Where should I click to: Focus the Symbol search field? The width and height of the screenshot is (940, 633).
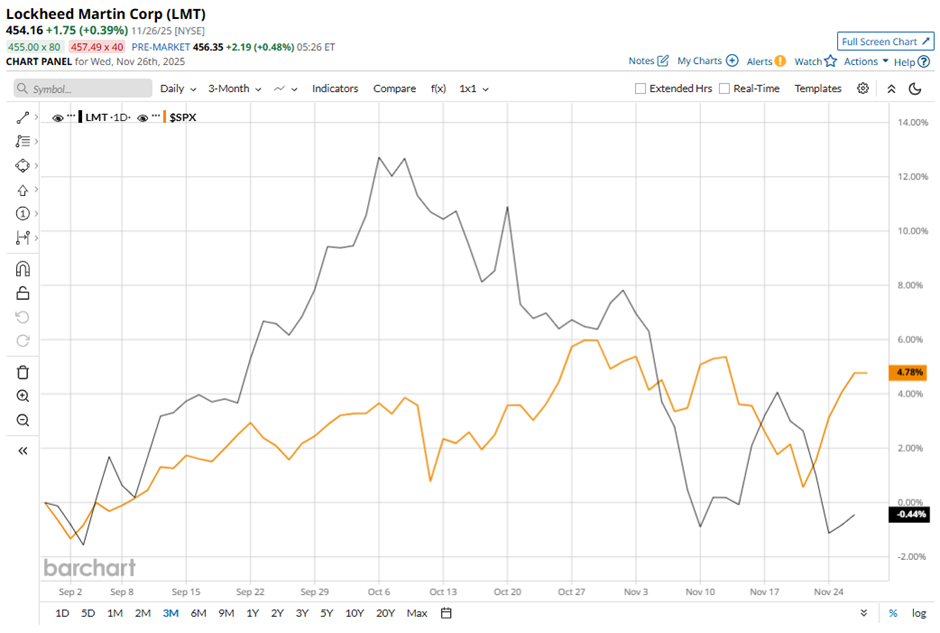[83, 89]
